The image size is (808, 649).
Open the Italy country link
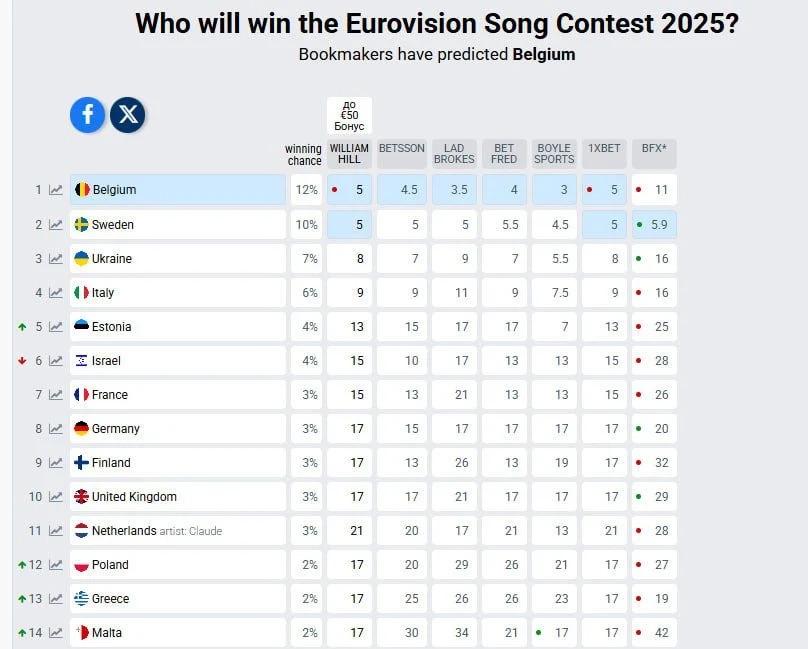click(x=103, y=293)
